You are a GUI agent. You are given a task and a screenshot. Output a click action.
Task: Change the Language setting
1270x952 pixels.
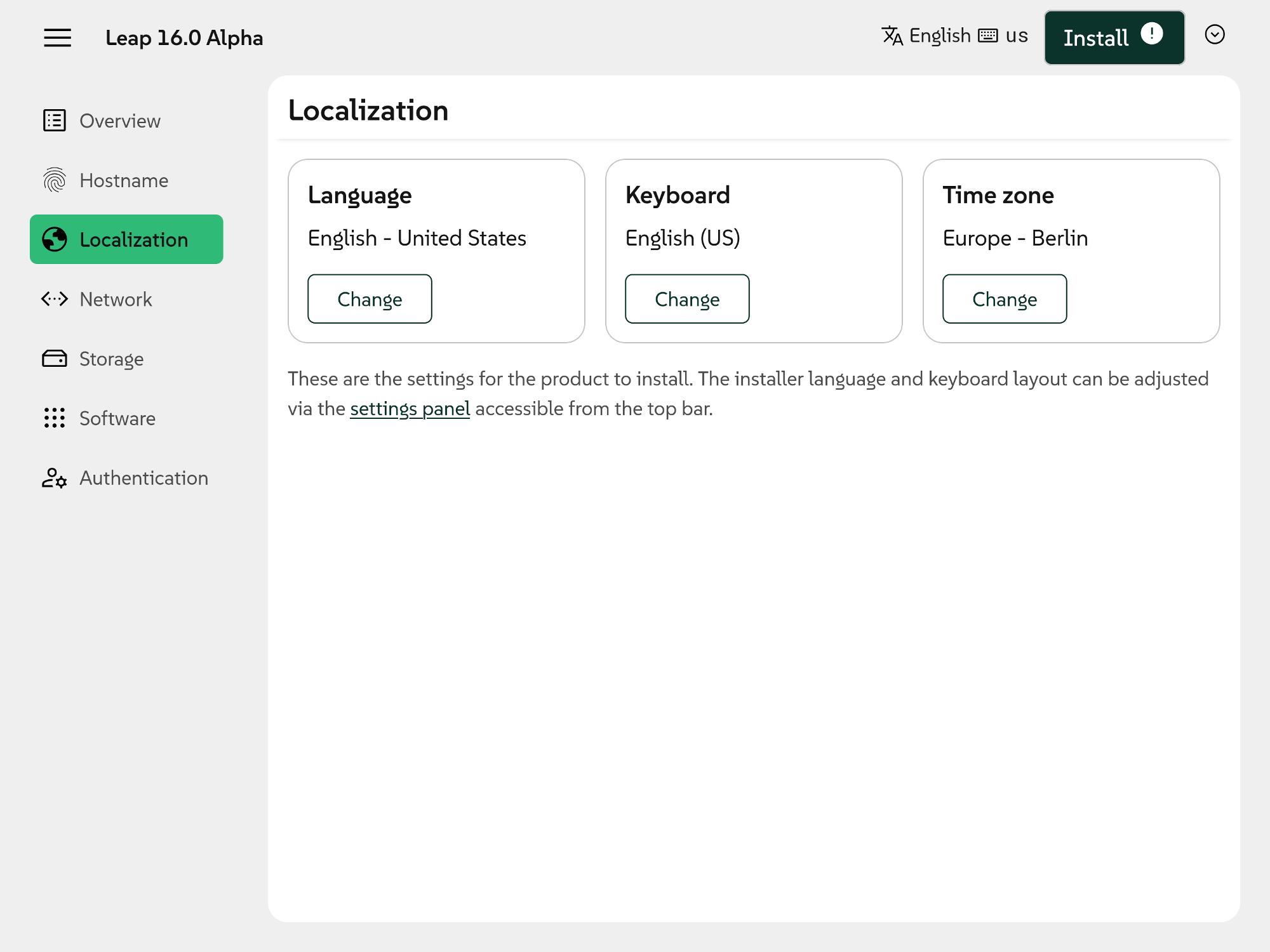(x=370, y=299)
